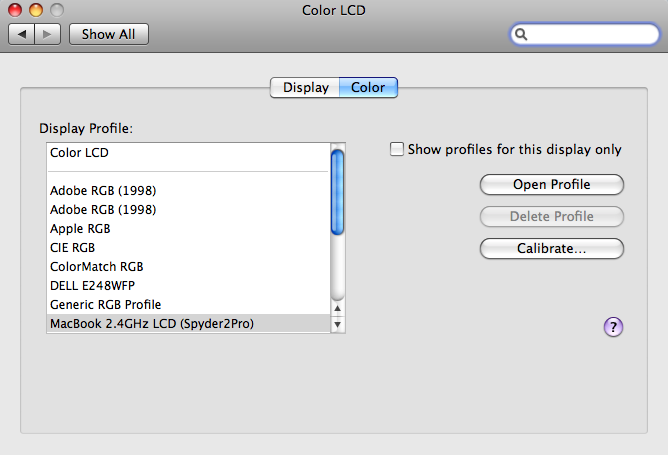Select the second Adobe RGB (1998) profile
This screenshot has height=455, width=668.
pos(188,210)
